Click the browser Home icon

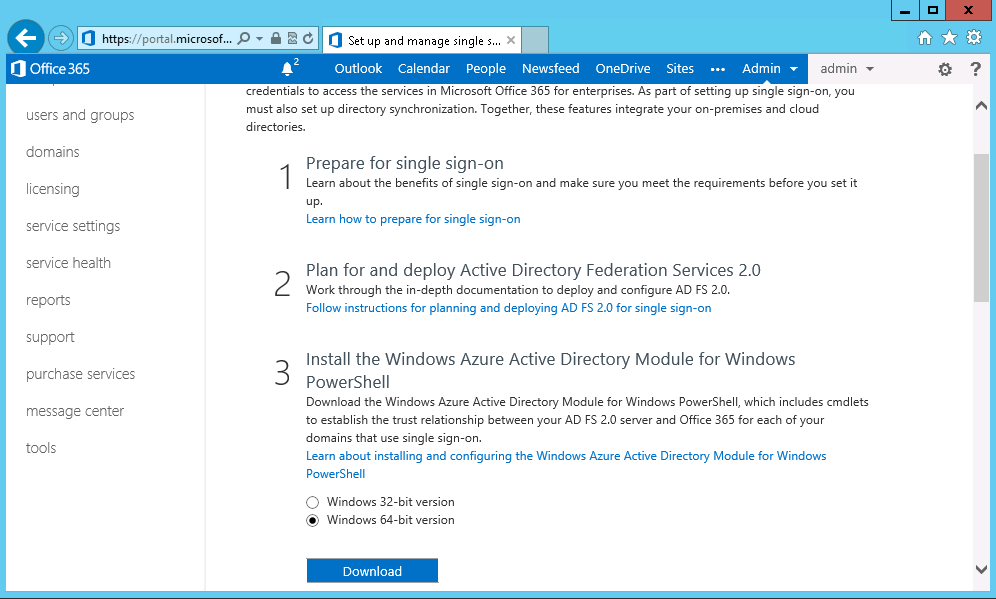[x=925, y=38]
